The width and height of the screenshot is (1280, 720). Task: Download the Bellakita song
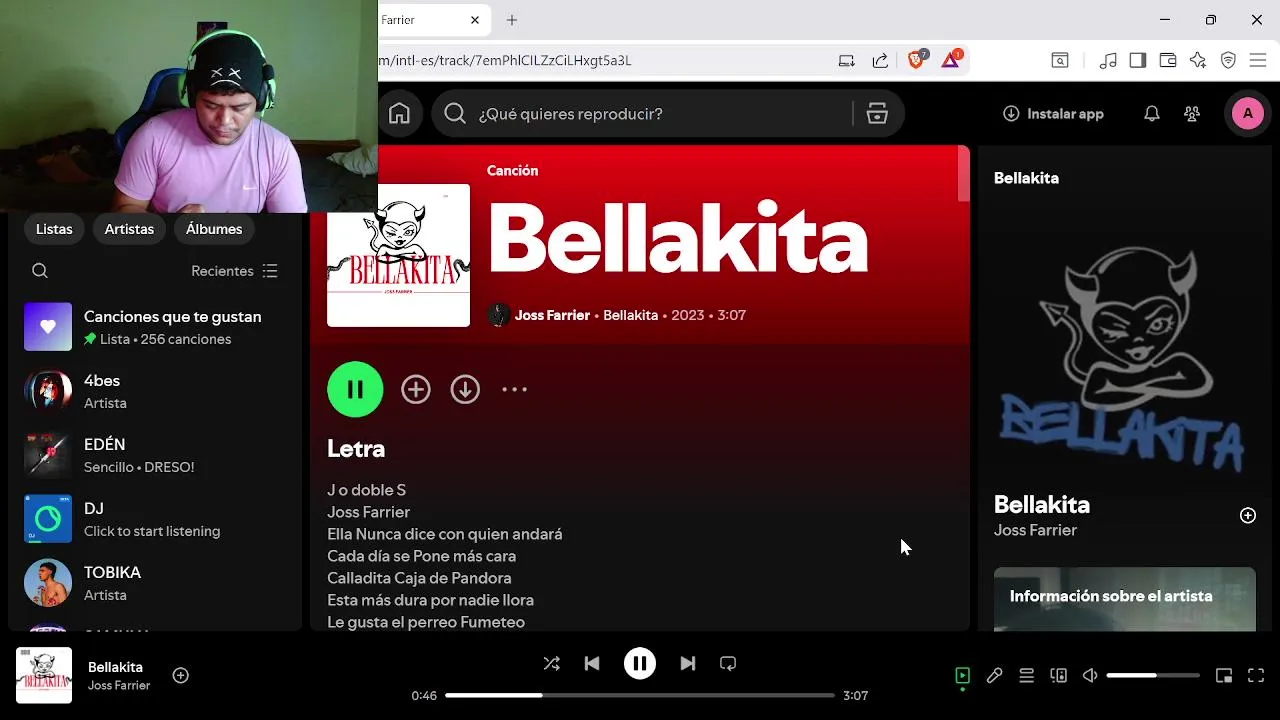(x=465, y=390)
